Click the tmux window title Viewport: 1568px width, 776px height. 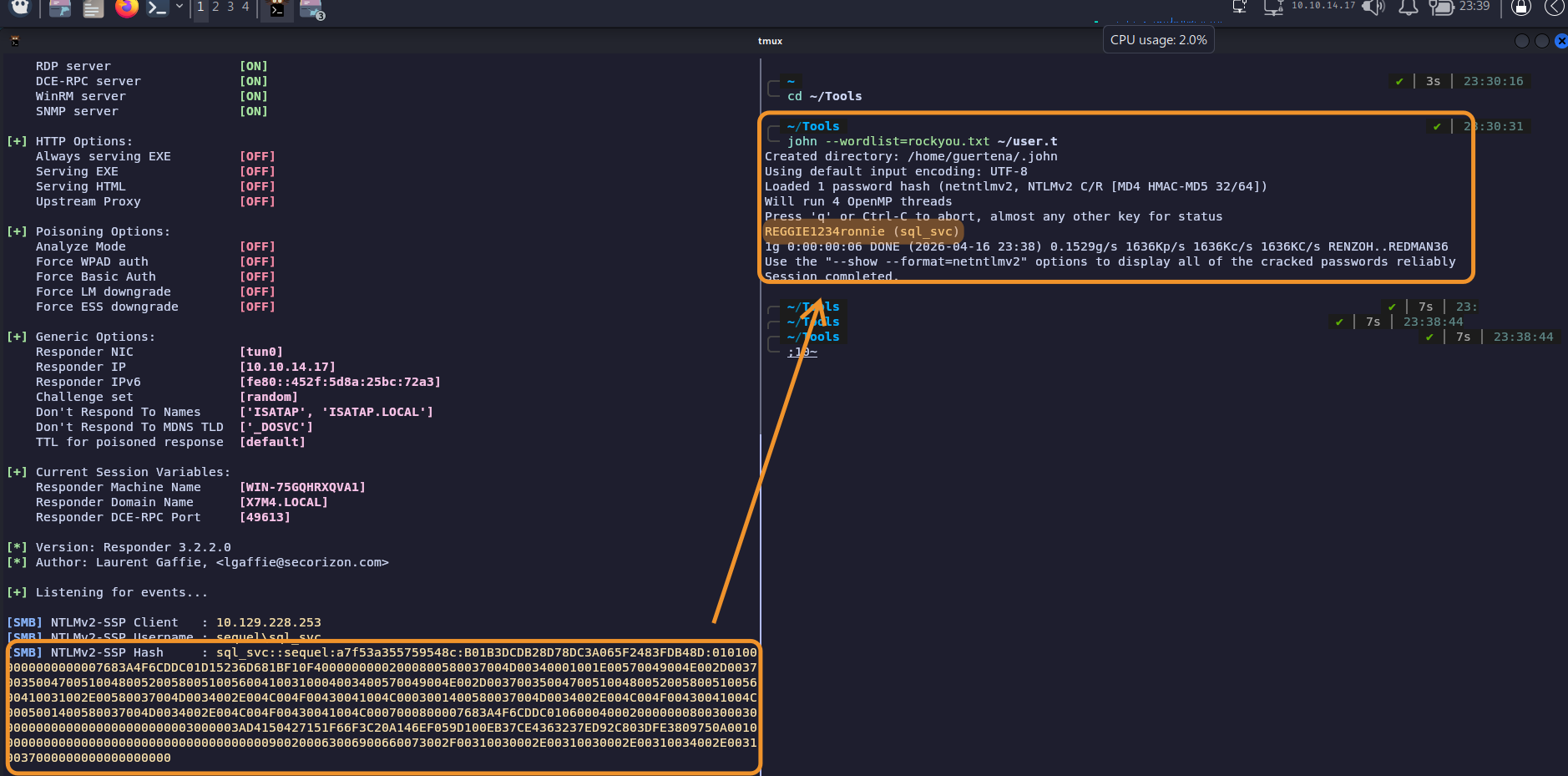click(x=770, y=41)
